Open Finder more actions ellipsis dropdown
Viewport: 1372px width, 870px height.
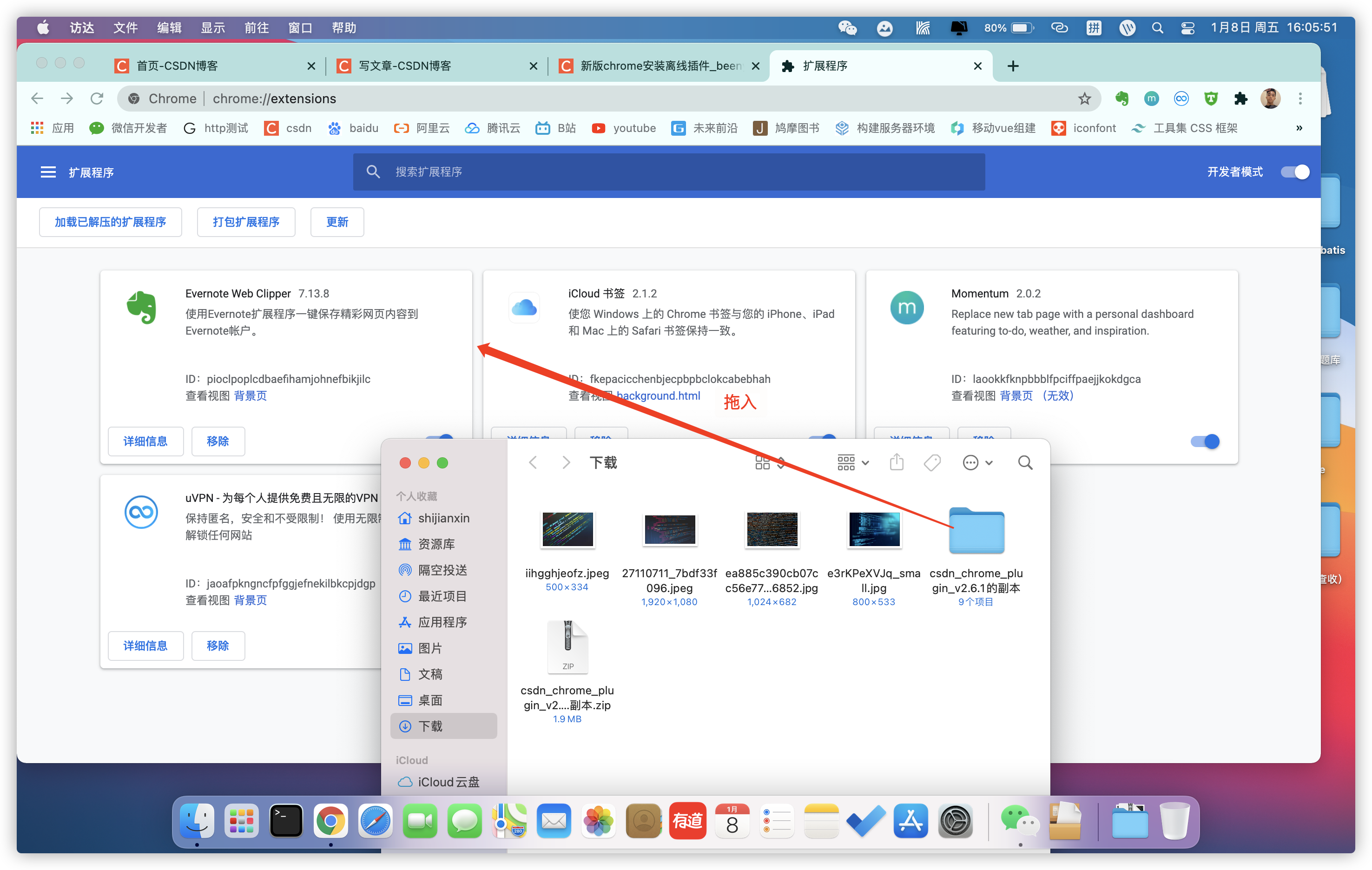pyautogui.click(x=976, y=462)
